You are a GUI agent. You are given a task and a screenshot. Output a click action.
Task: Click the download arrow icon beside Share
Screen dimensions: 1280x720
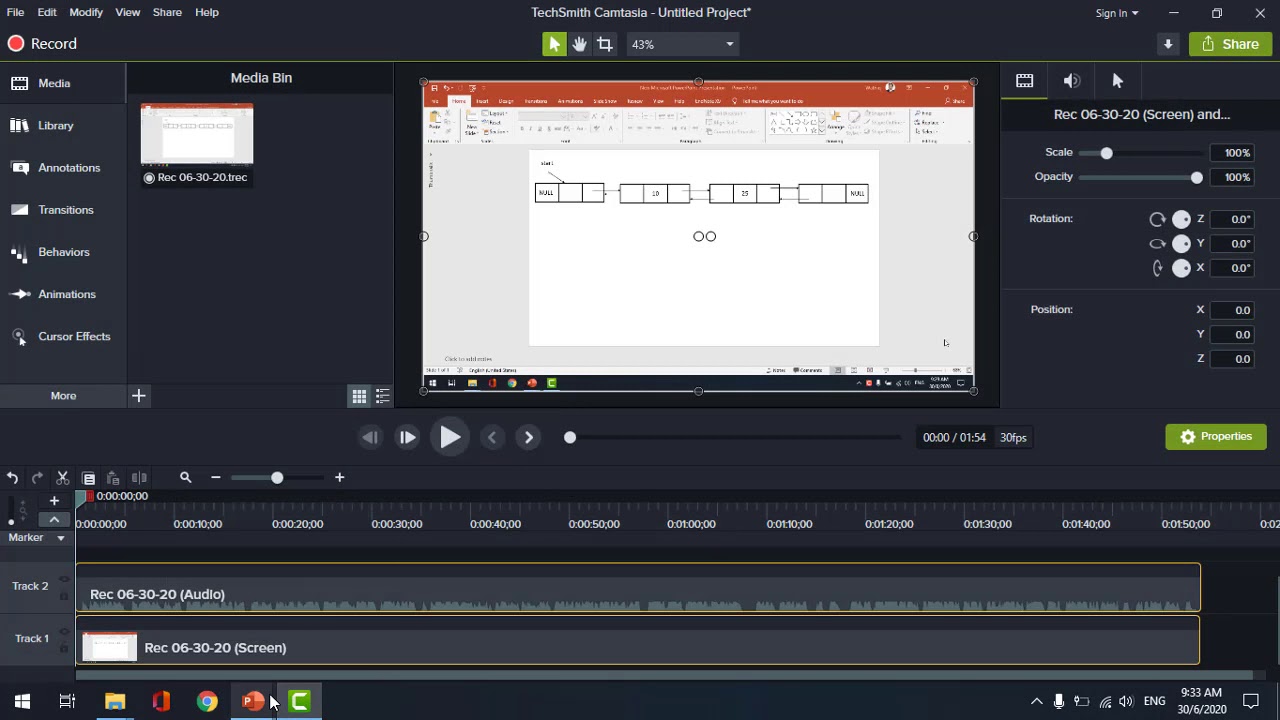(1168, 44)
